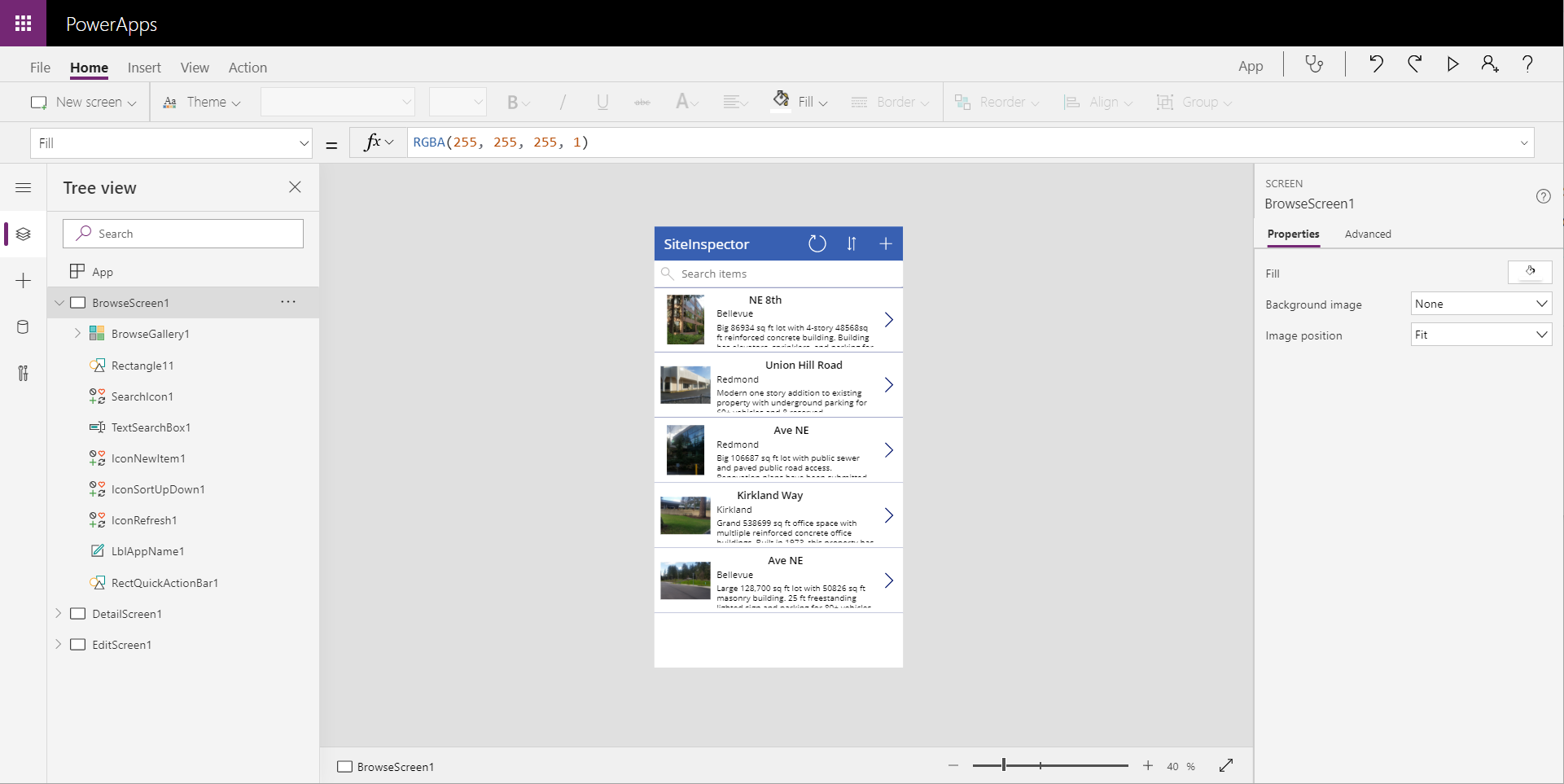
Task: Click the formula bar RGBA expression
Action: point(501,142)
